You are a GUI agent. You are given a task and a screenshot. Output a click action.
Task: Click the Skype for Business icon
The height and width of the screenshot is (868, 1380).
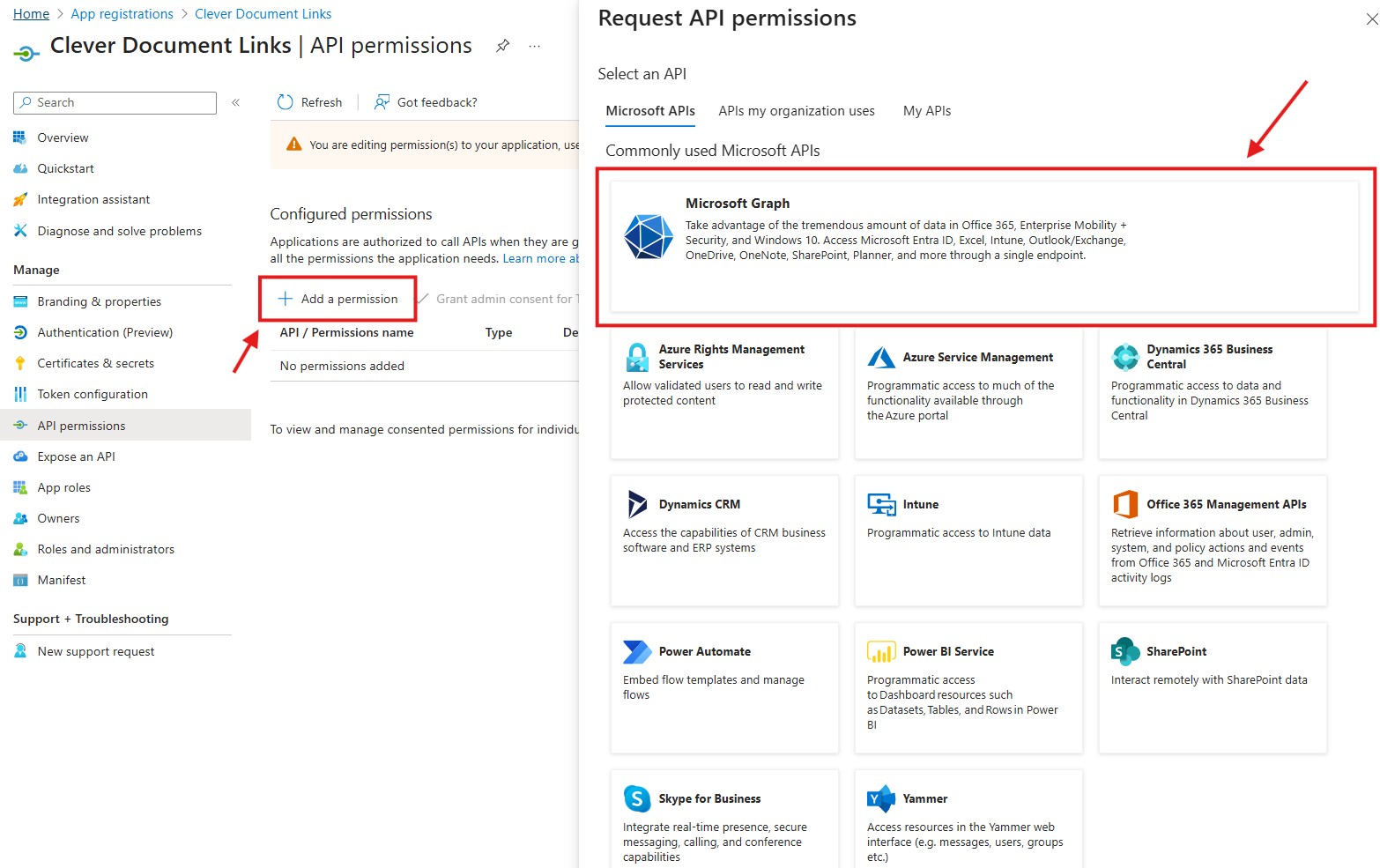(x=636, y=798)
